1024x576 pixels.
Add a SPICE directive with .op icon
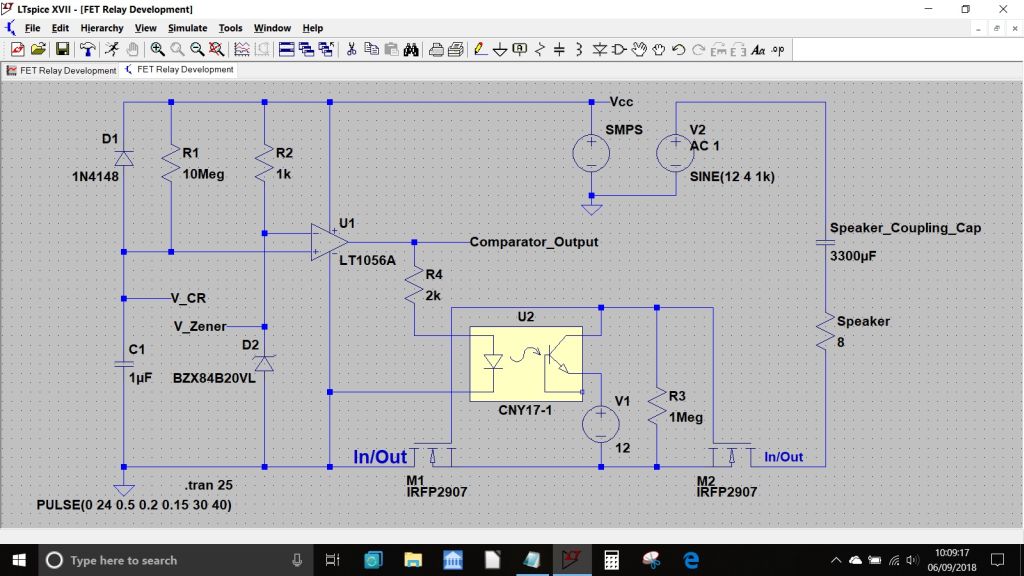click(x=778, y=50)
